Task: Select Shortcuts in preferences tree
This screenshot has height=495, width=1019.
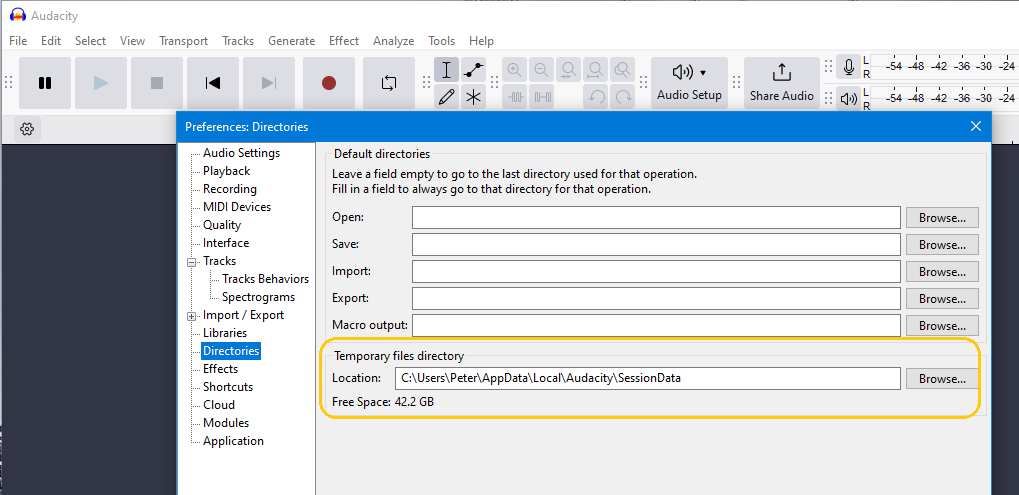Action: click(227, 387)
